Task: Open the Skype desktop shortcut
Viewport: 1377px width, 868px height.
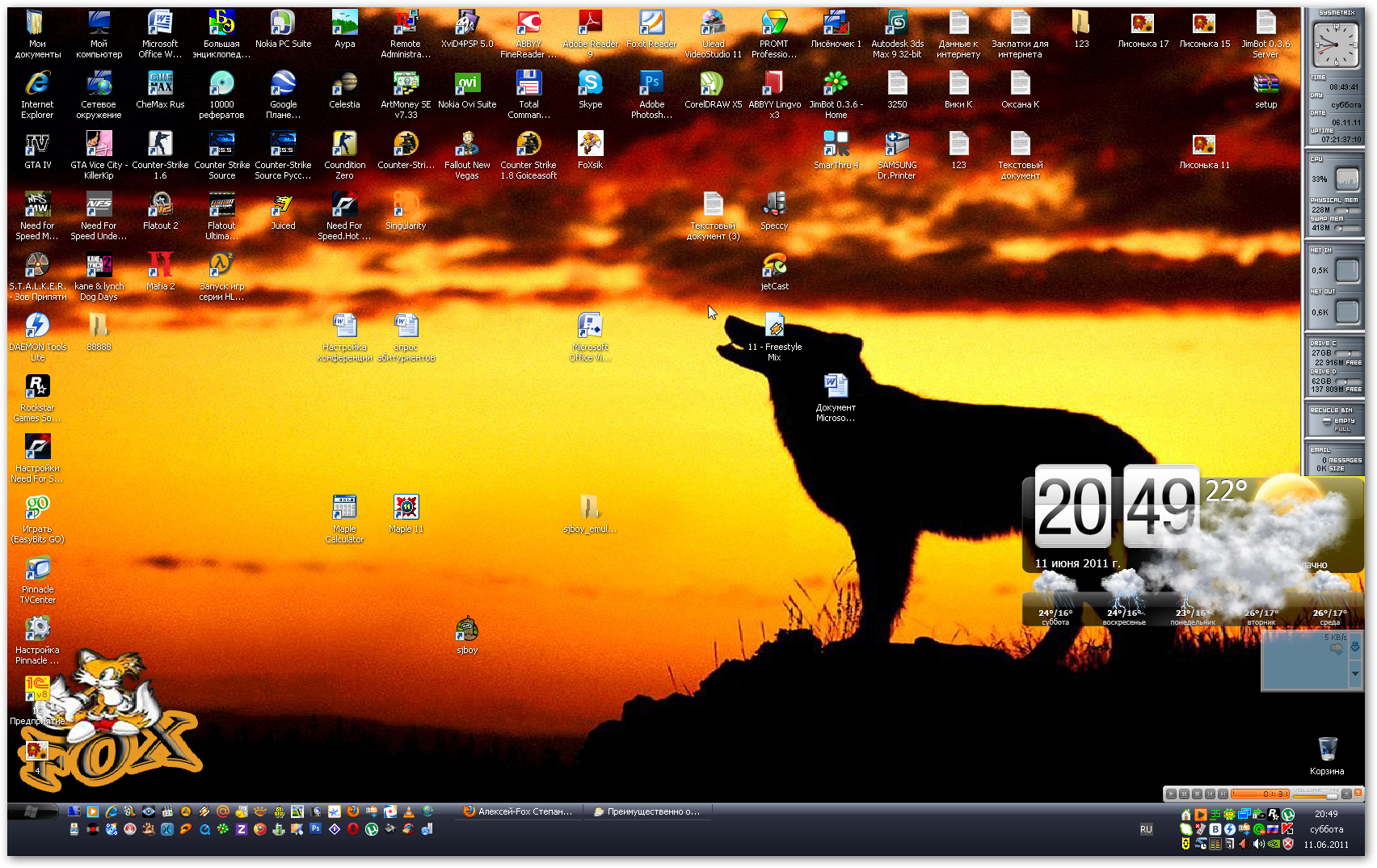Action: click(x=590, y=85)
